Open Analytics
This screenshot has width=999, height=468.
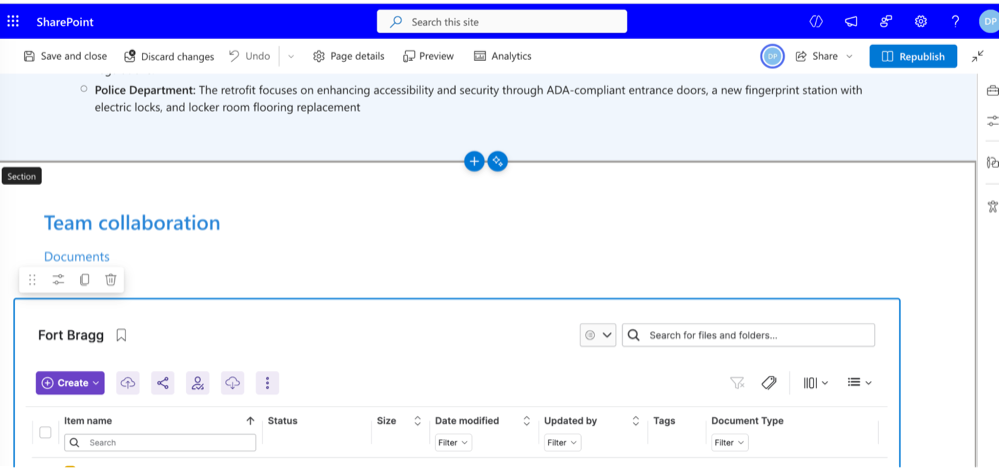pyautogui.click(x=503, y=56)
